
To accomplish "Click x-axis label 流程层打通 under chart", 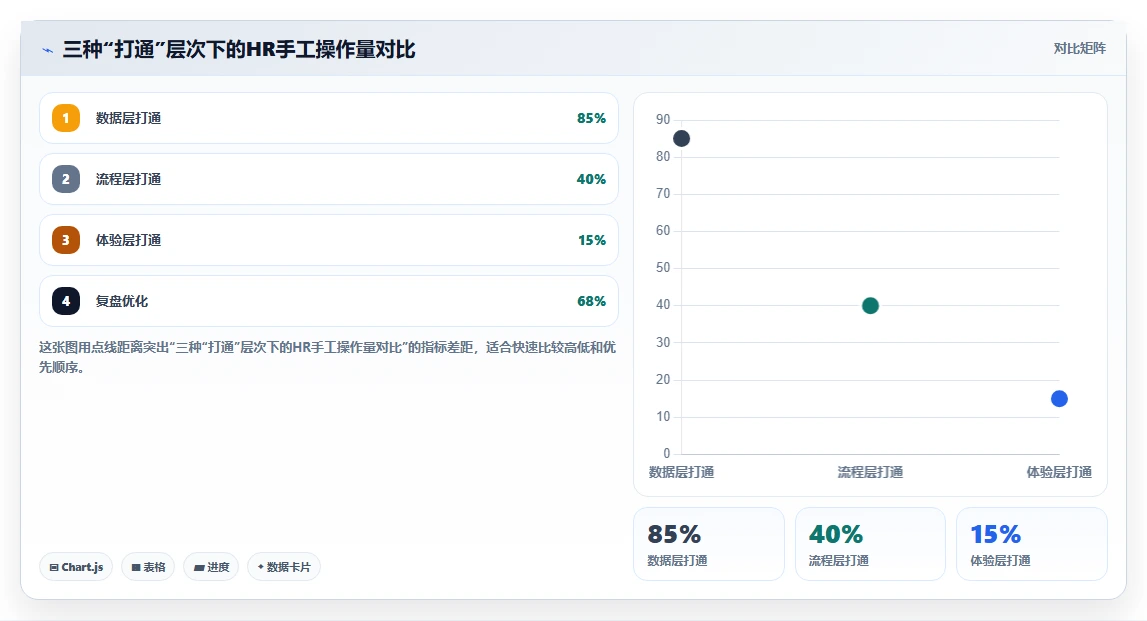I will tap(870, 473).
